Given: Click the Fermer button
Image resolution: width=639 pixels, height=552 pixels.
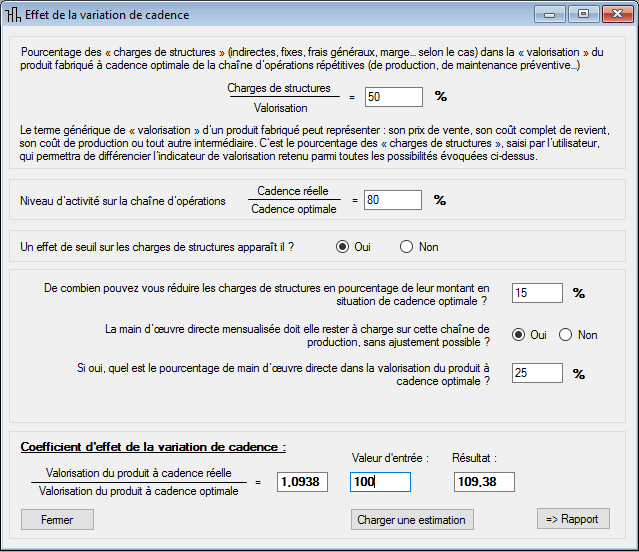Looking at the screenshot, I should pyautogui.click(x=57, y=519).
